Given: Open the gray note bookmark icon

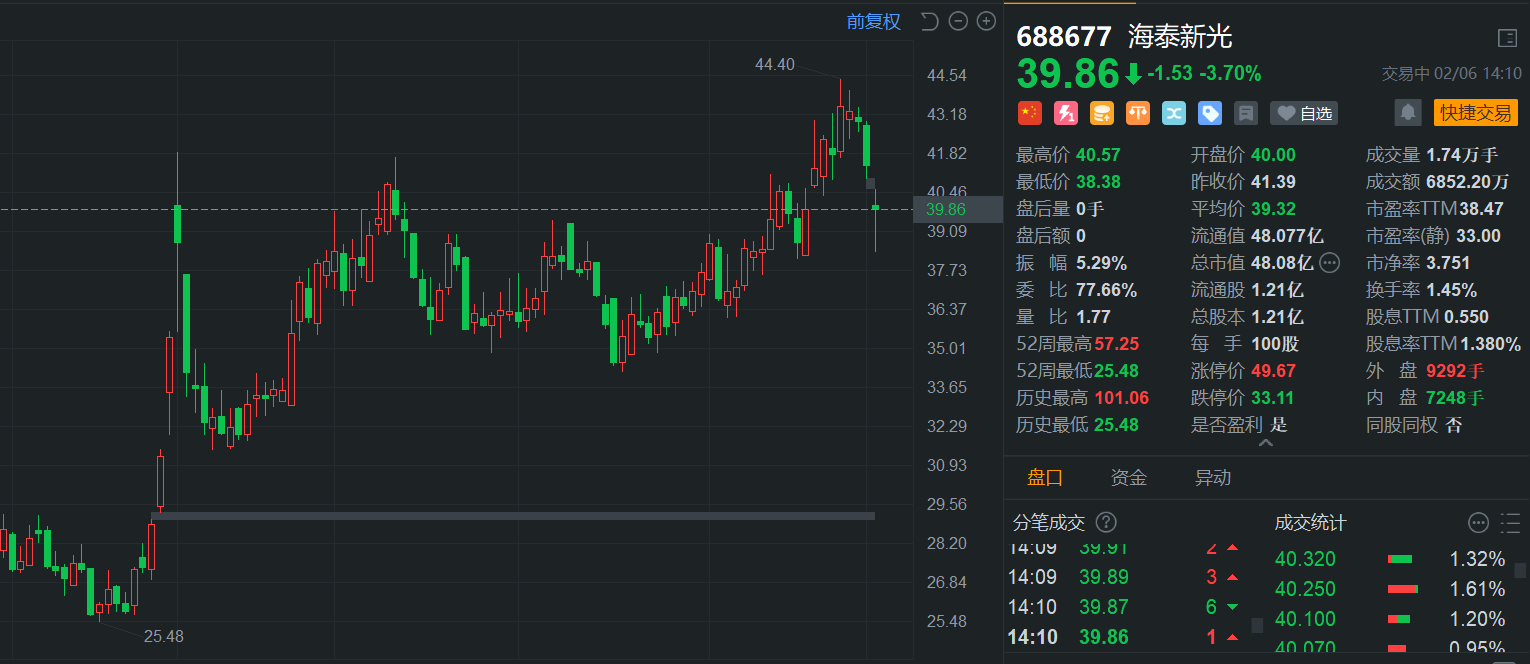Looking at the screenshot, I should (1246, 113).
